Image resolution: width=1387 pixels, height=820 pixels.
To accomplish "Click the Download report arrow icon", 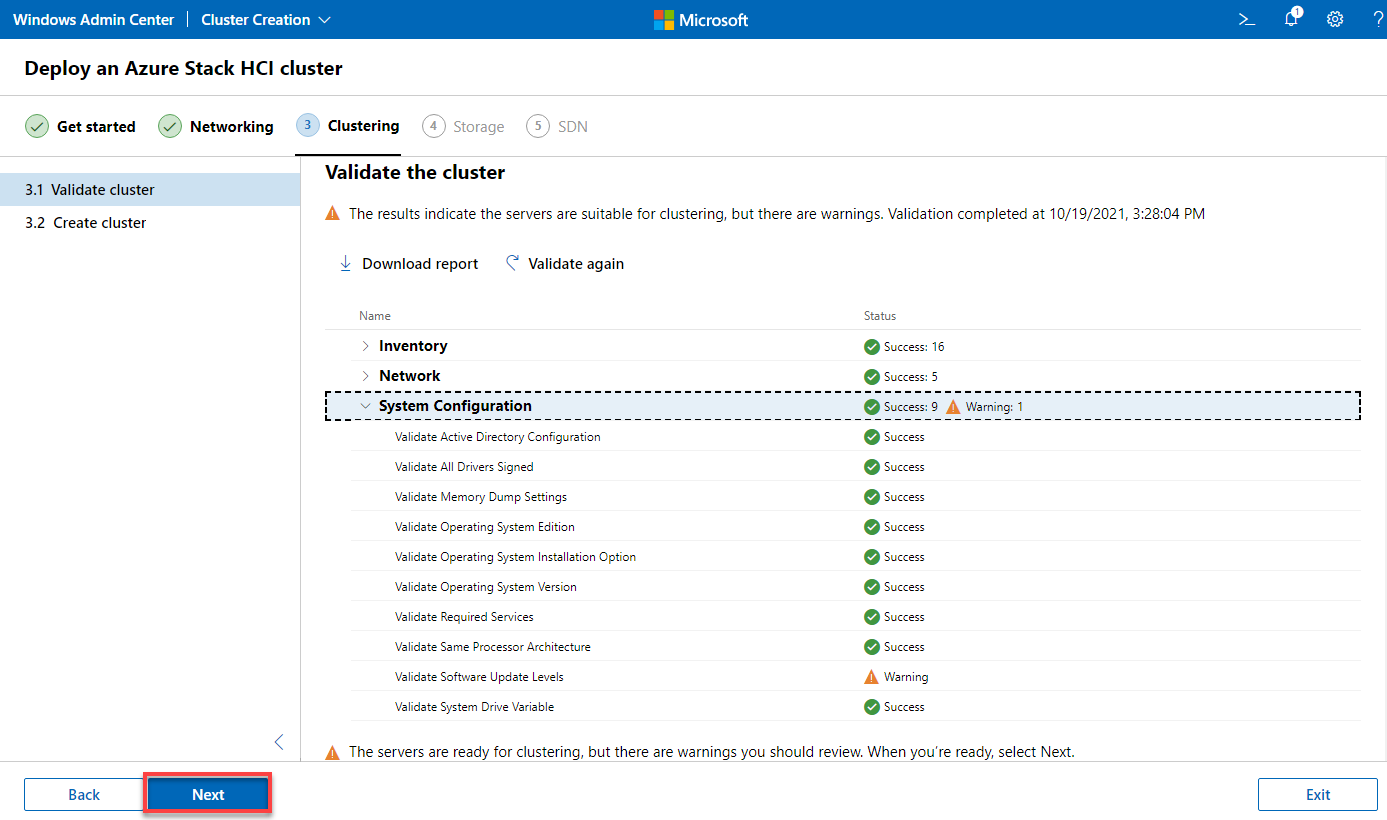I will (x=346, y=263).
